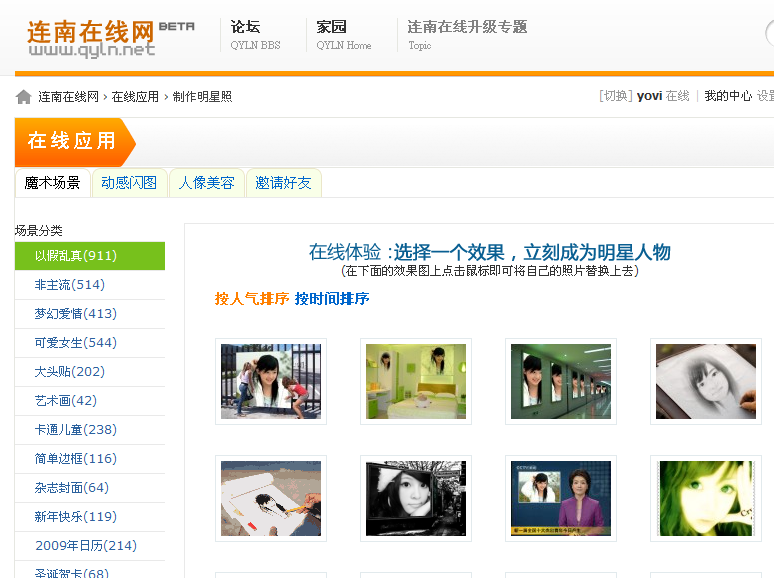Open the CCTV news anchor effect thumbnail
The image size is (774, 578).
[561, 499]
